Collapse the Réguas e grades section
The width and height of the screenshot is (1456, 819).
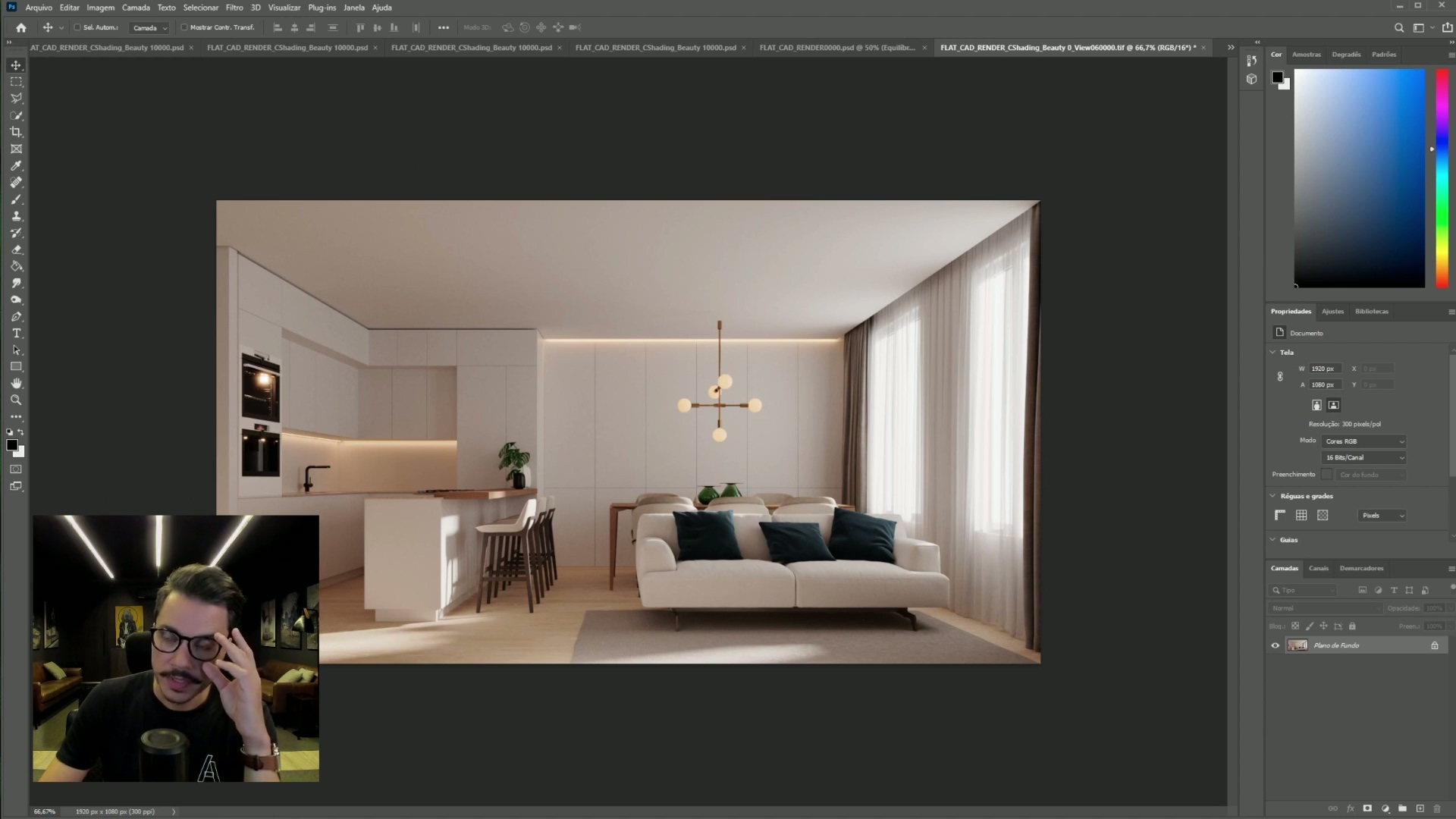pos(1273,496)
